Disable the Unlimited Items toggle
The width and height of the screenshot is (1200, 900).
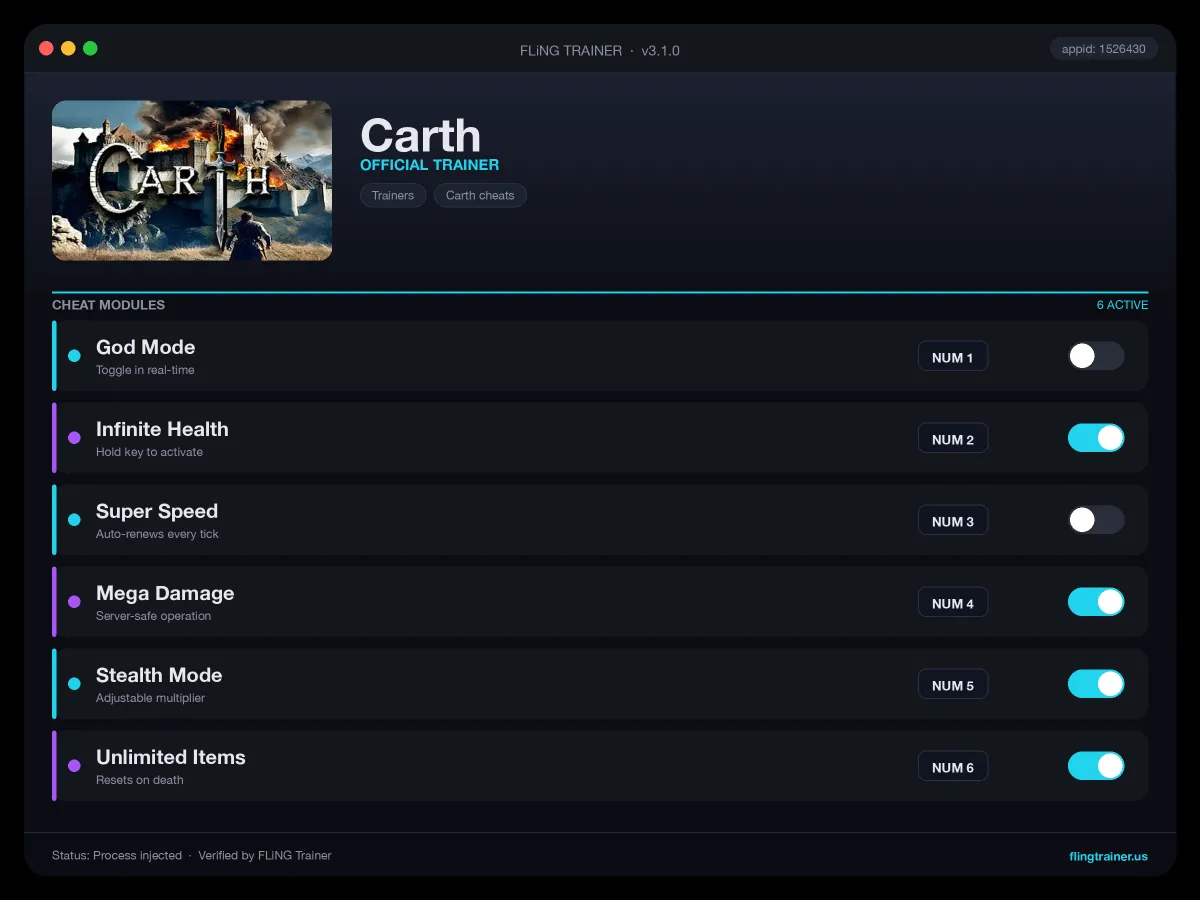point(1096,766)
